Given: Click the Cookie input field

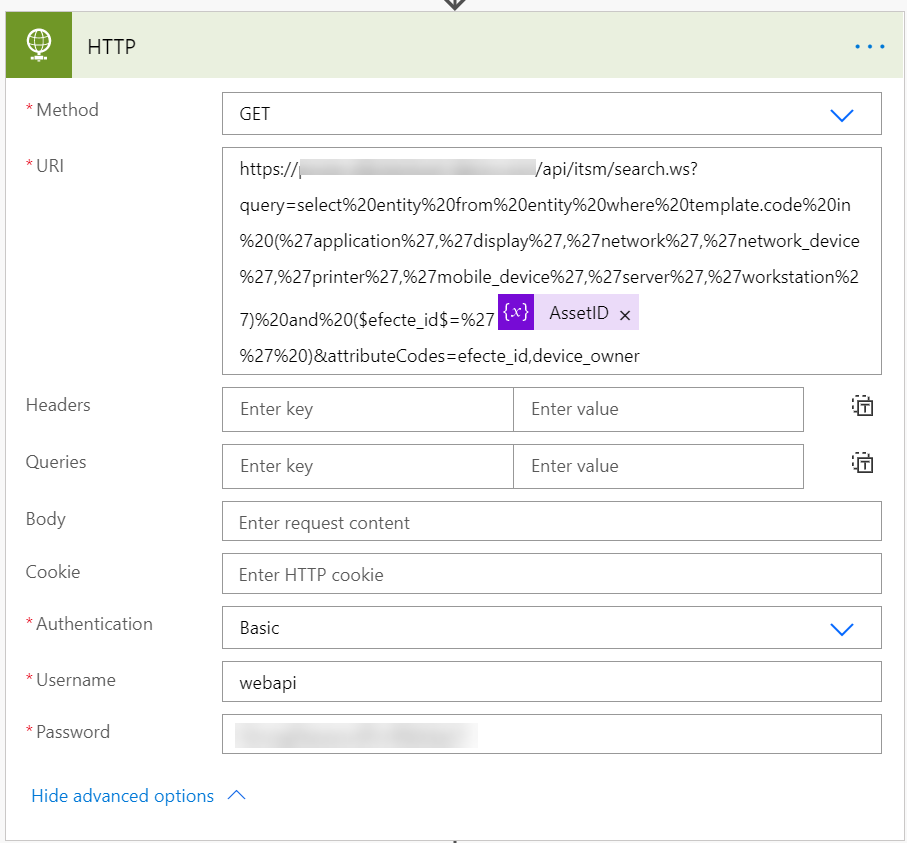Looking at the screenshot, I should [x=551, y=574].
